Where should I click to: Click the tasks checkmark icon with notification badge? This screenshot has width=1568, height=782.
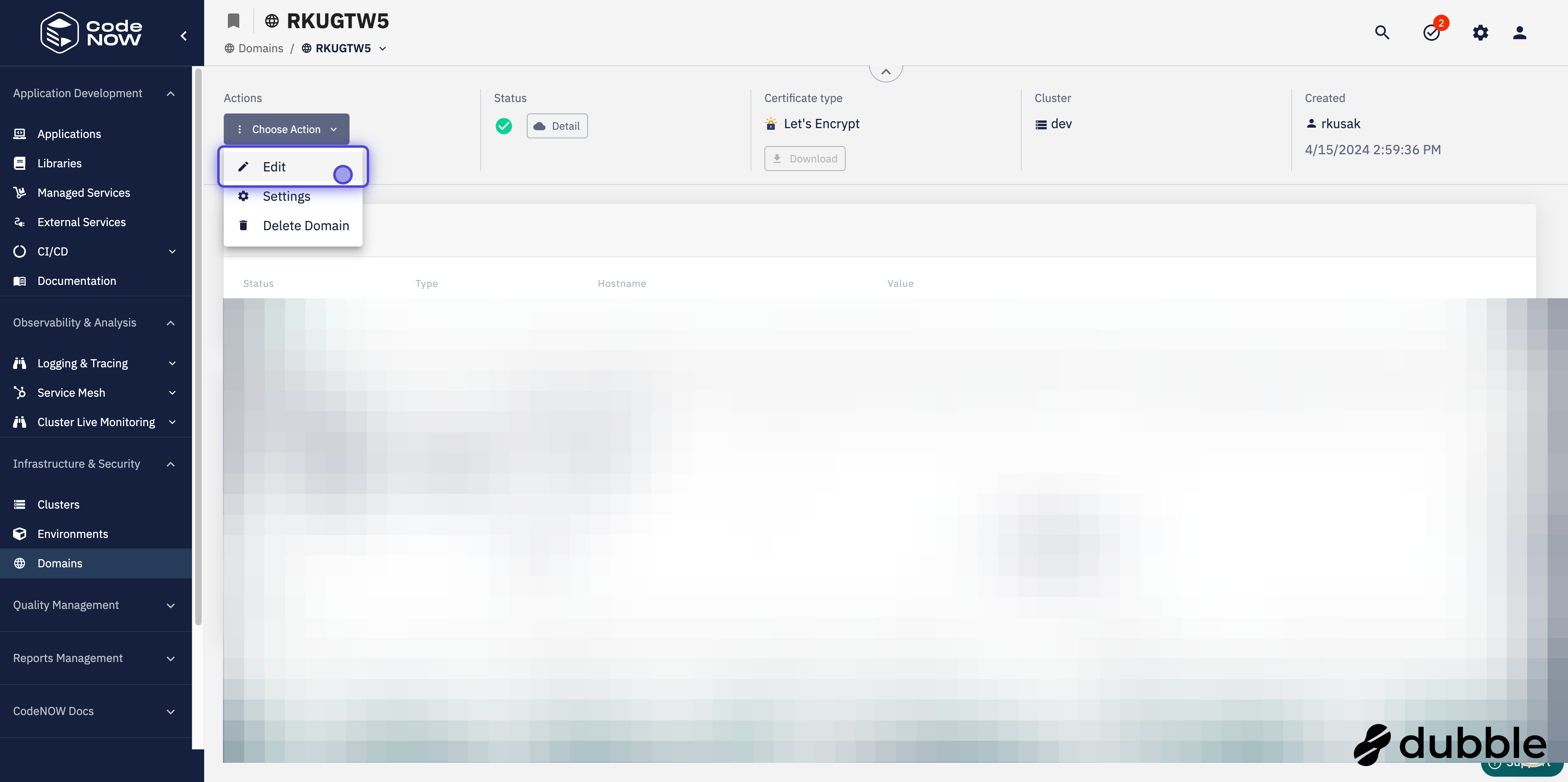click(1432, 33)
